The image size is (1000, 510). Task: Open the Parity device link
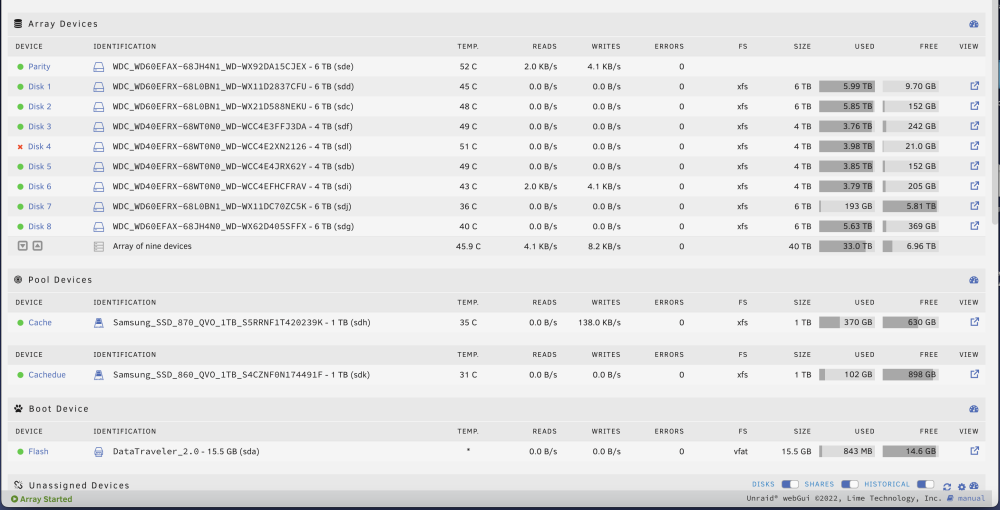point(39,66)
